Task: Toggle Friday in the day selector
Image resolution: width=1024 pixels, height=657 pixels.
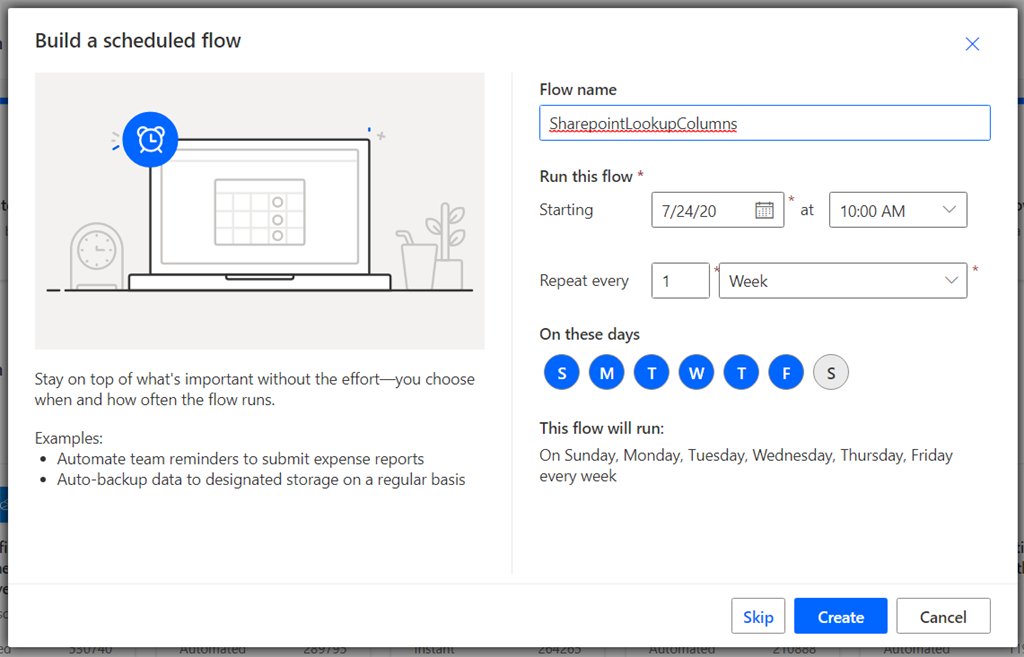Action: (786, 373)
